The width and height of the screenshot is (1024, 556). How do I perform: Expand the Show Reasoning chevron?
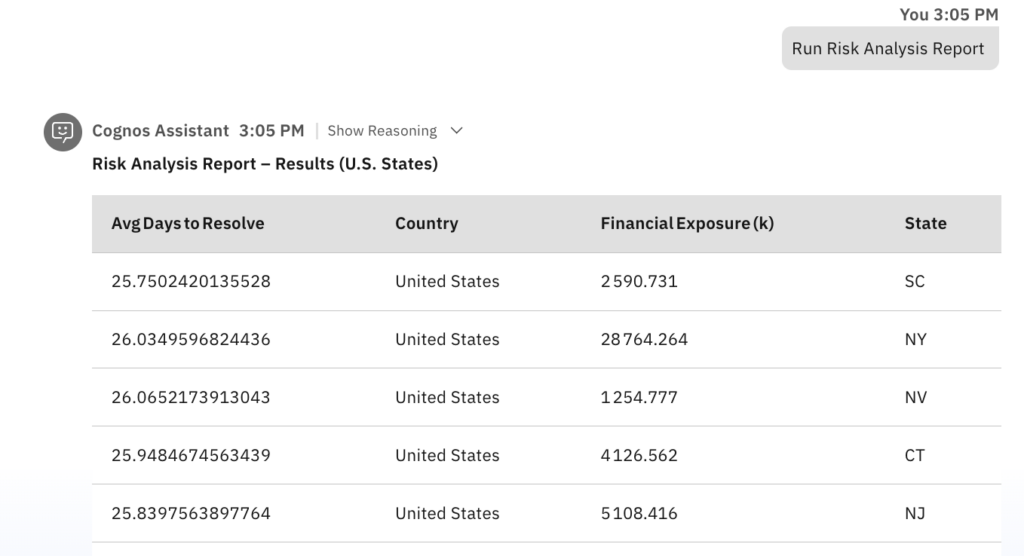(457, 131)
